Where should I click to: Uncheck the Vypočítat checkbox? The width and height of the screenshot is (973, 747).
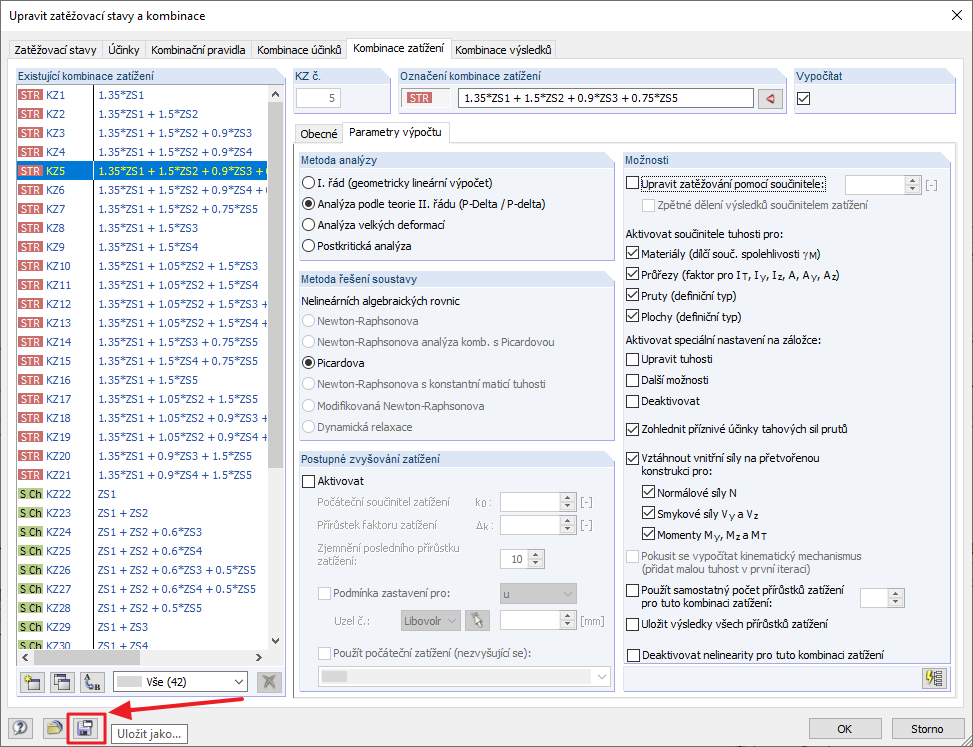click(x=804, y=98)
